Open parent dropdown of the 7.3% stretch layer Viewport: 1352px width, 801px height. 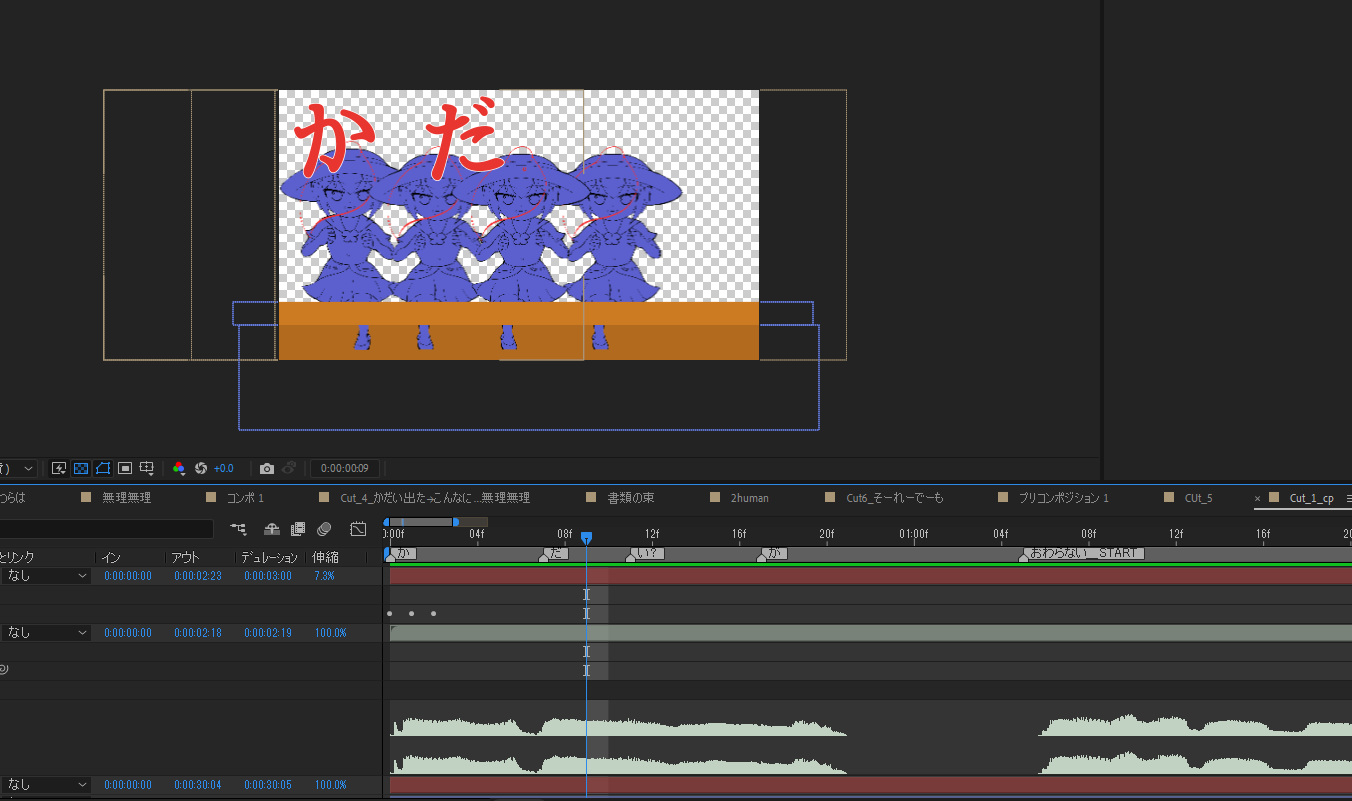[47, 576]
